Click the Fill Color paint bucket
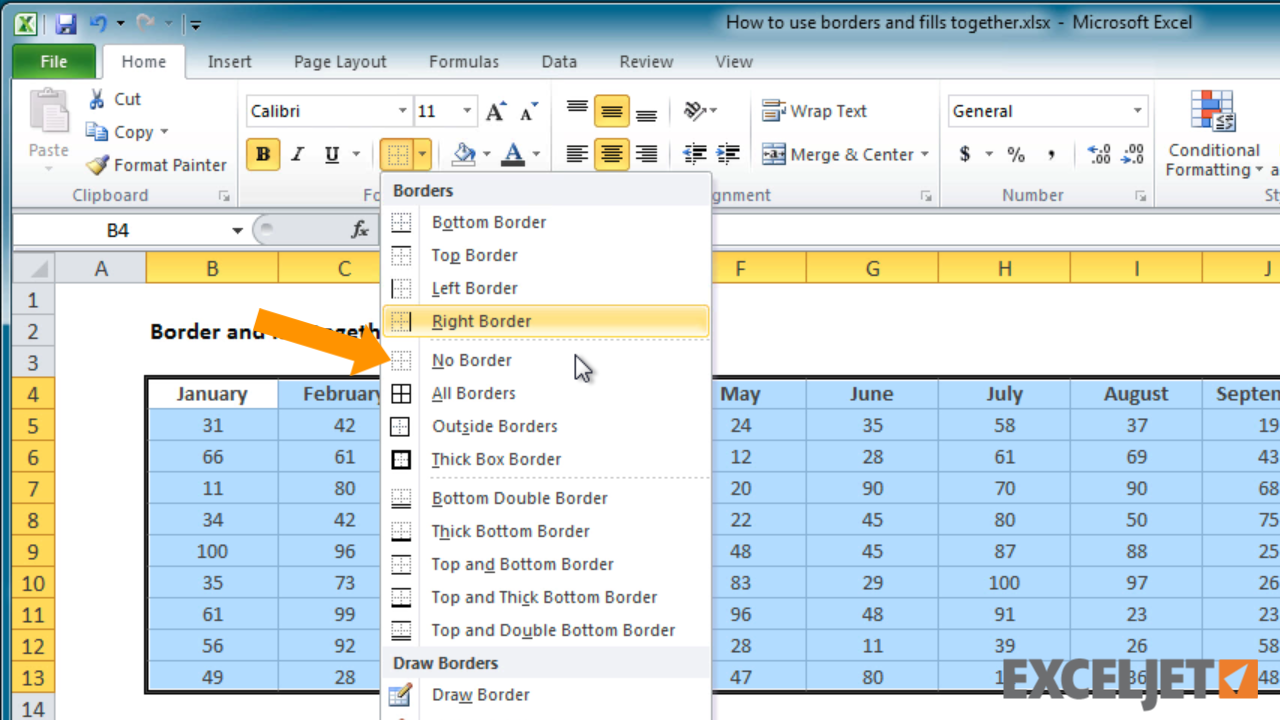 click(x=463, y=154)
